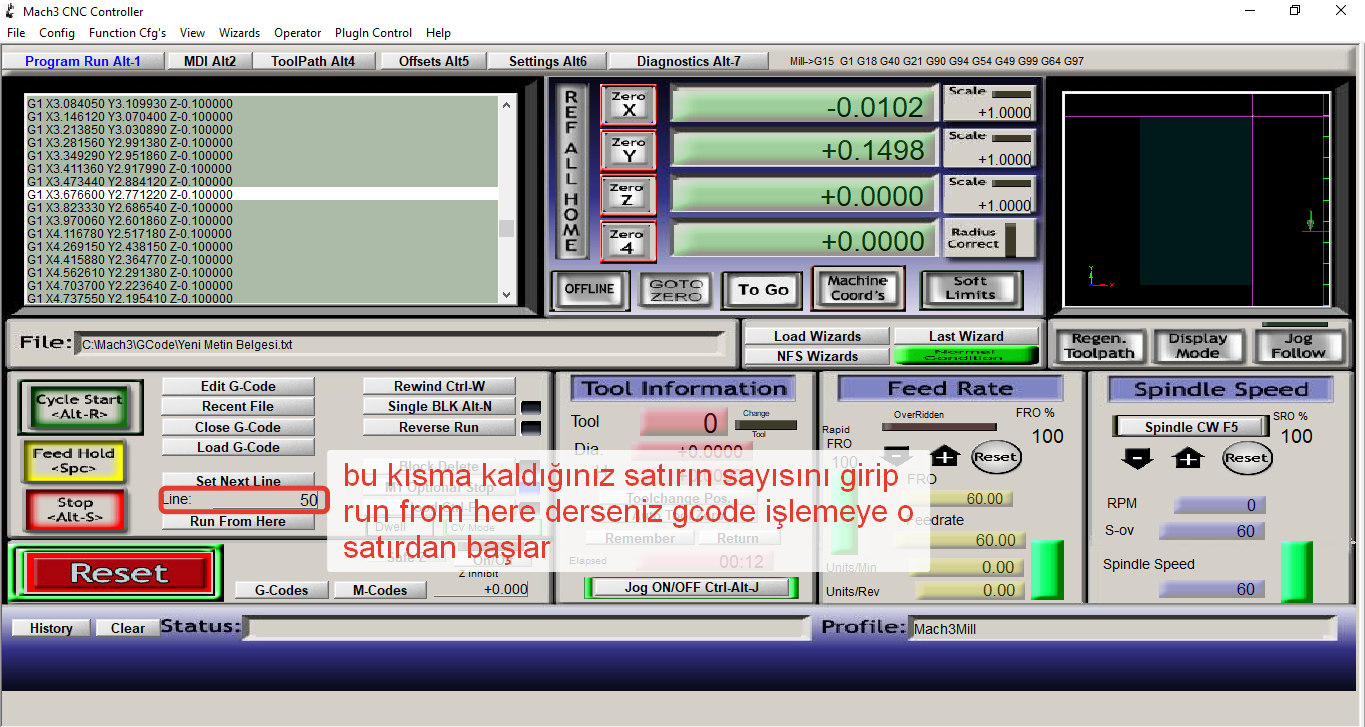Click Run From Here
Screen dimensions: 1365x727
238,521
